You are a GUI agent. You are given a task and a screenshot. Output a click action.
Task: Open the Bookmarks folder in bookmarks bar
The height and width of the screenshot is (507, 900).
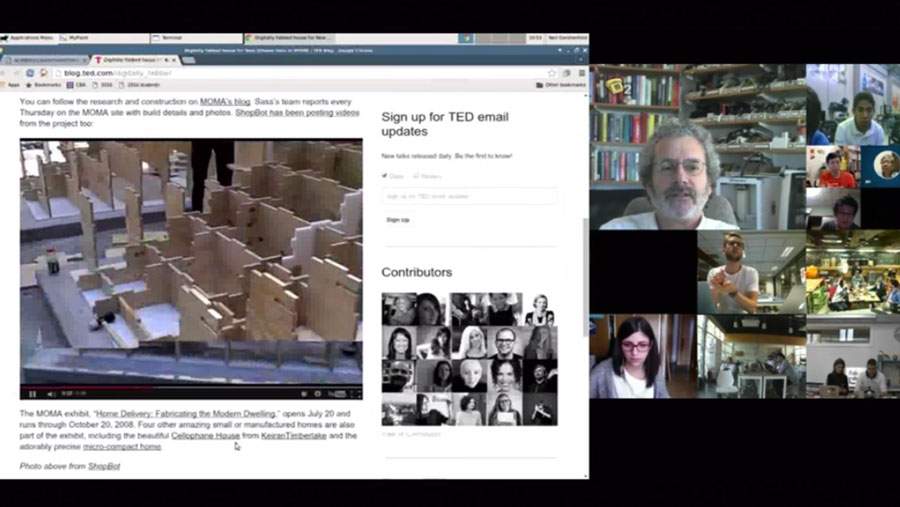(x=44, y=85)
